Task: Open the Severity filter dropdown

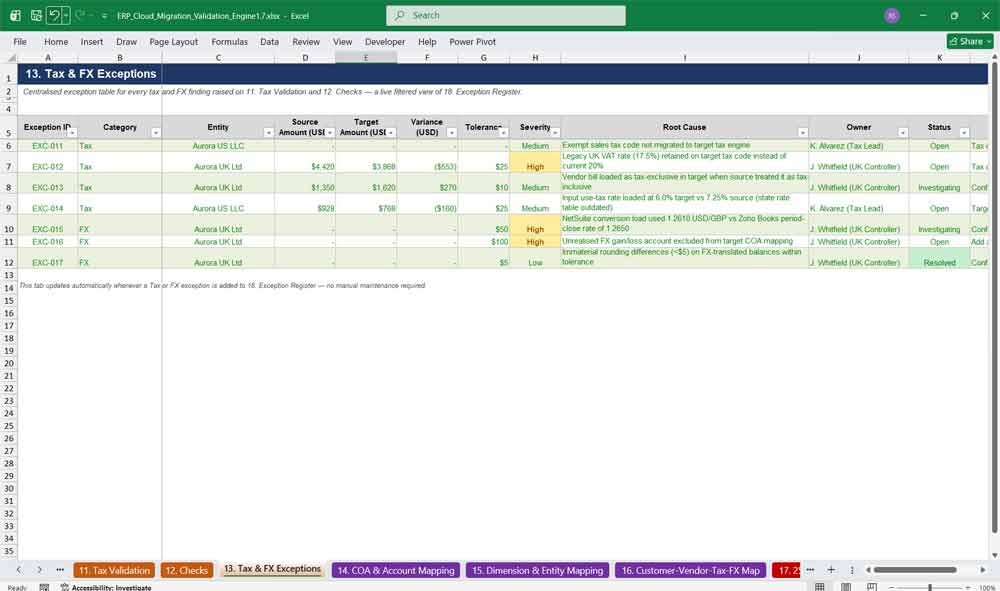Action: click(x=555, y=133)
